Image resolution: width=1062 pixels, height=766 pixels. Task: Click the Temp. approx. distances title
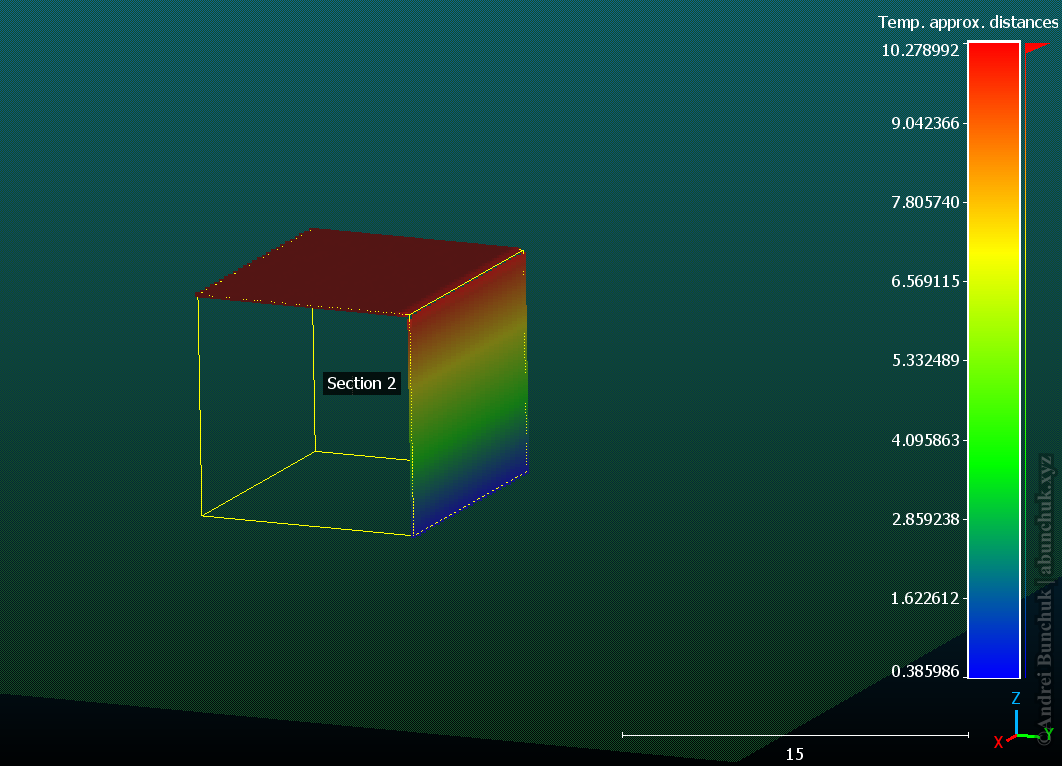(x=967, y=22)
